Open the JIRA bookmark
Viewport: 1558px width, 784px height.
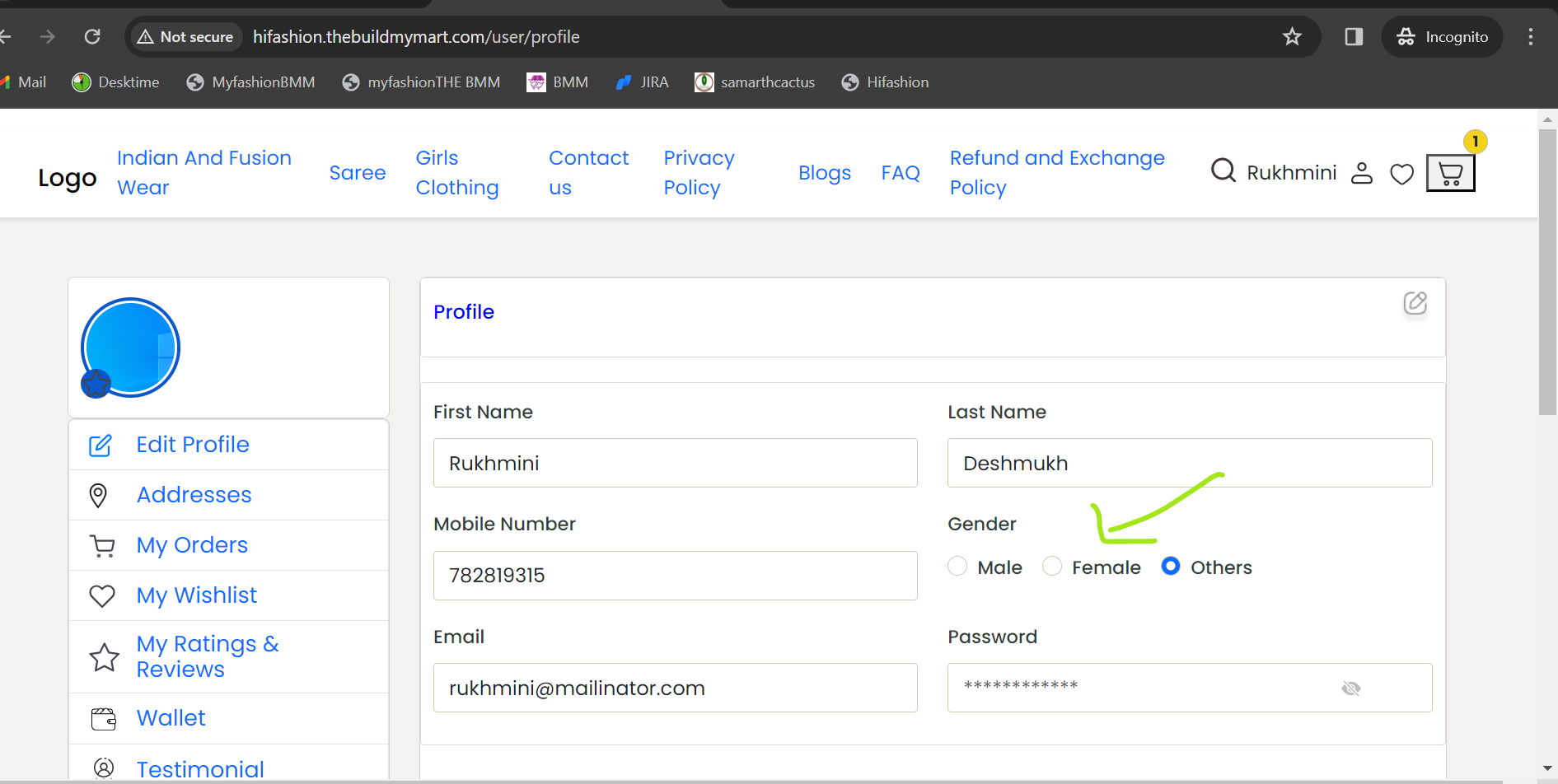(x=642, y=82)
